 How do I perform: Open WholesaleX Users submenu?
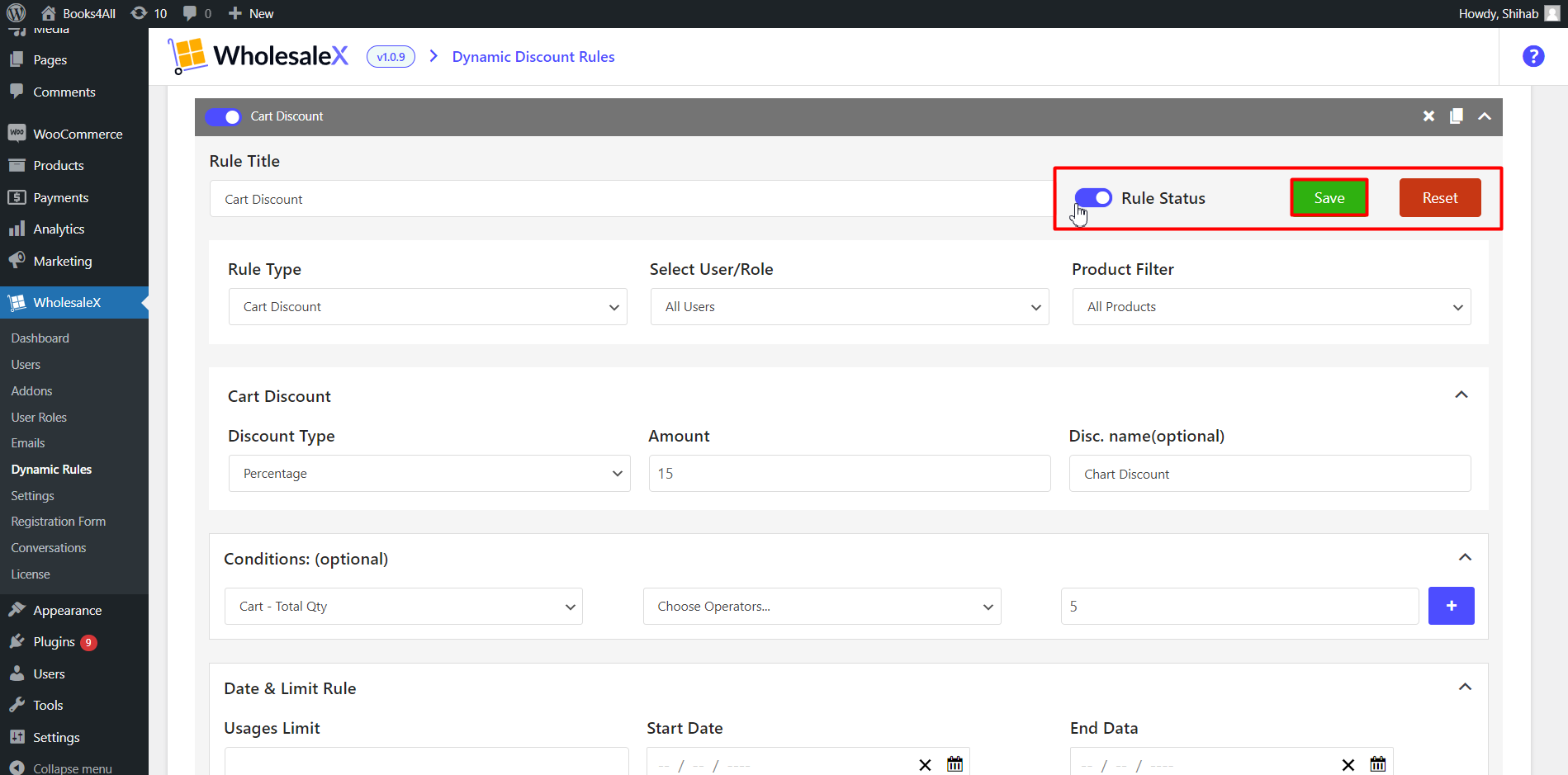pyautogui.click(x=26, y=365)
